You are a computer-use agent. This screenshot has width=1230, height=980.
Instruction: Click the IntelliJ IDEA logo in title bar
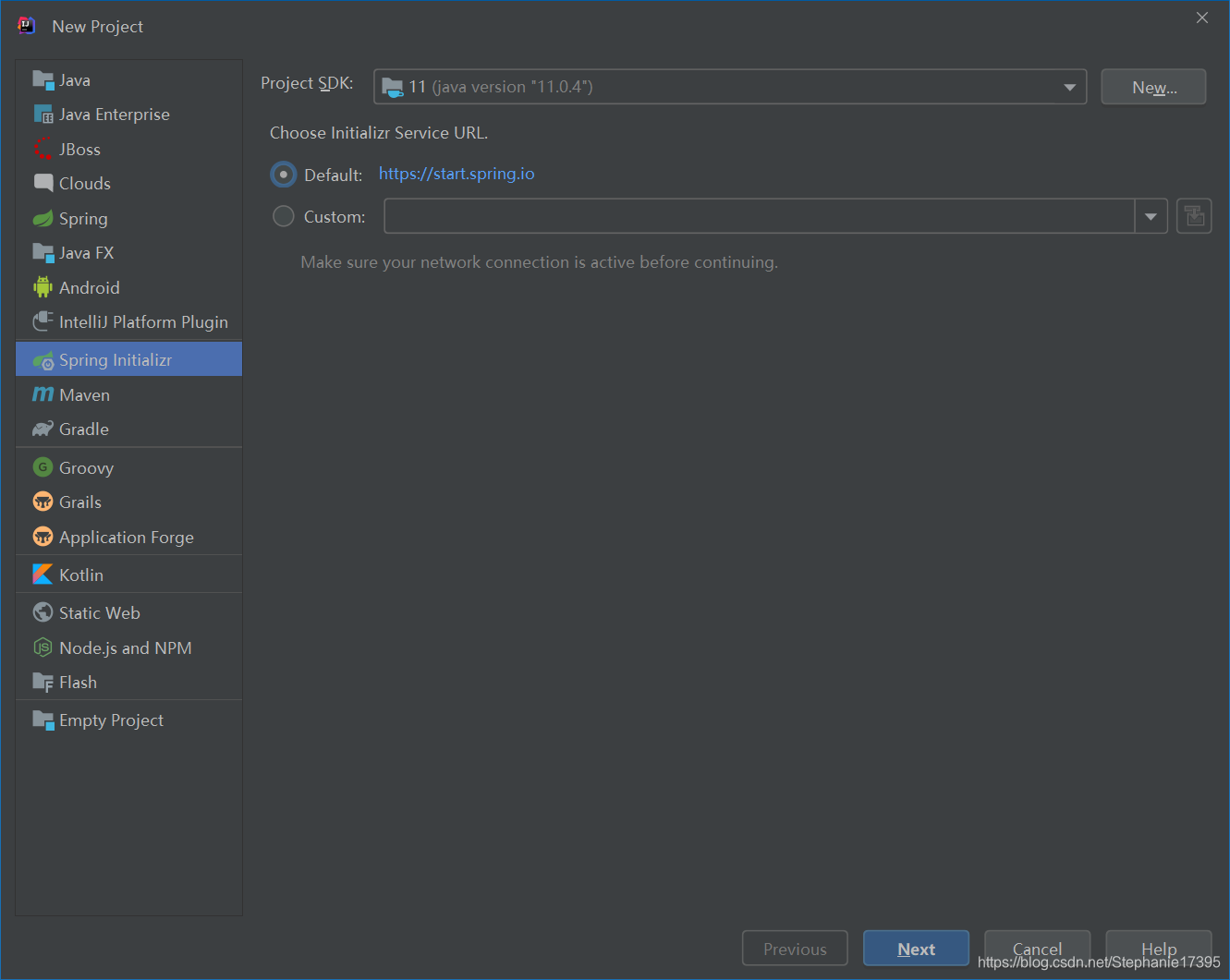tap(27, 26)
